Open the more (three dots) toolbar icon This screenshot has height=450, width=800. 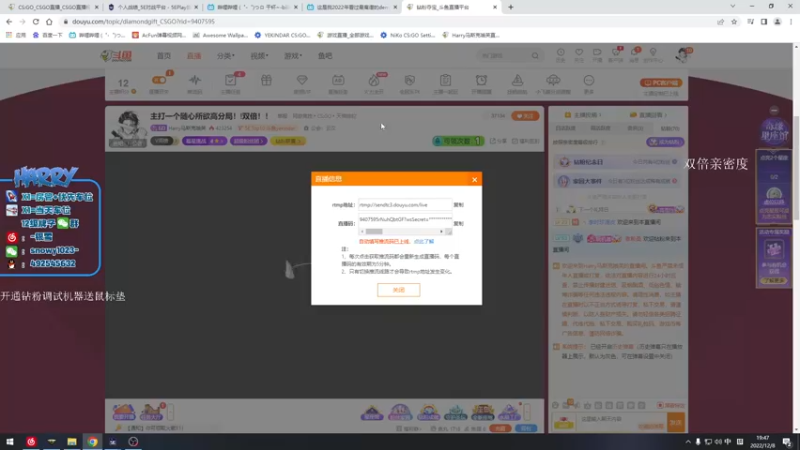[589, 80]
